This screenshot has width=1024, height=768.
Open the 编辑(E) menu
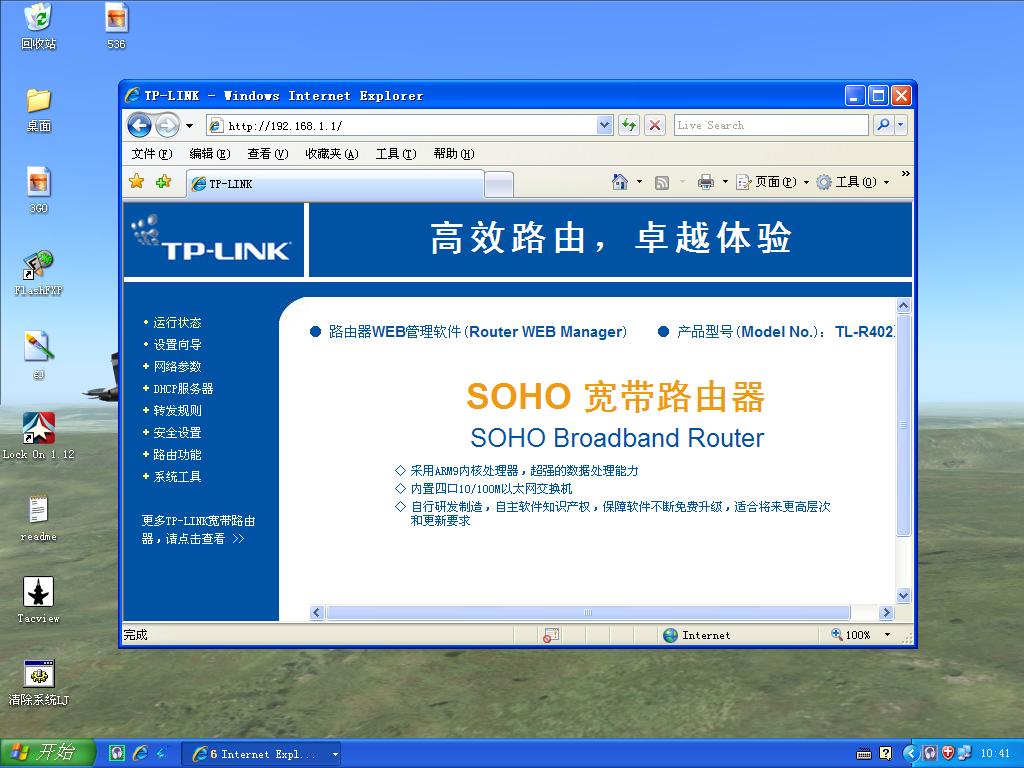pyautogui.click(x=210, y=154)
